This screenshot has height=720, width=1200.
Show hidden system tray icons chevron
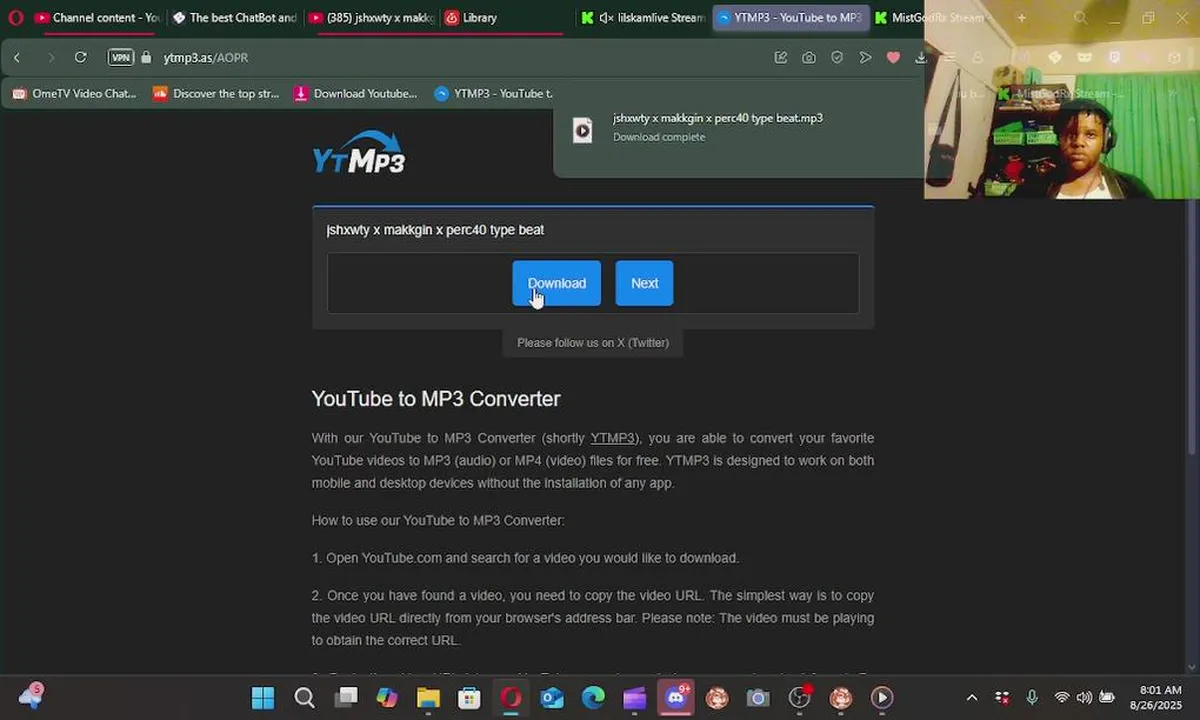click(x=971, y=698)
